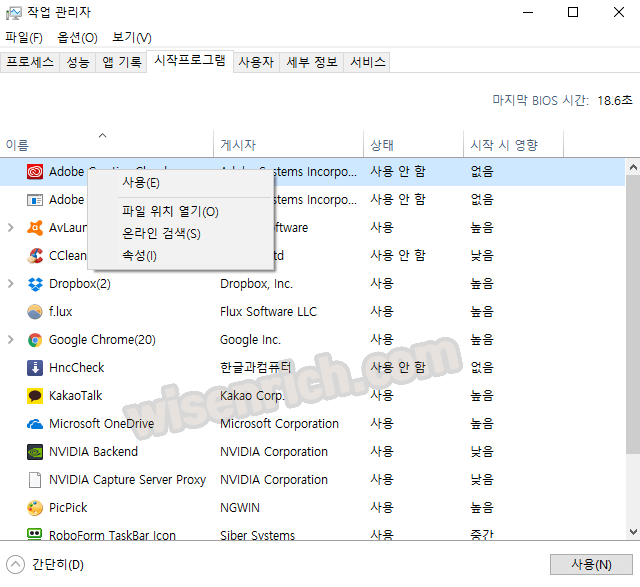This screenshot has height=587, width=640.
Task: Click the PicPick row name text
Action: 68,508
